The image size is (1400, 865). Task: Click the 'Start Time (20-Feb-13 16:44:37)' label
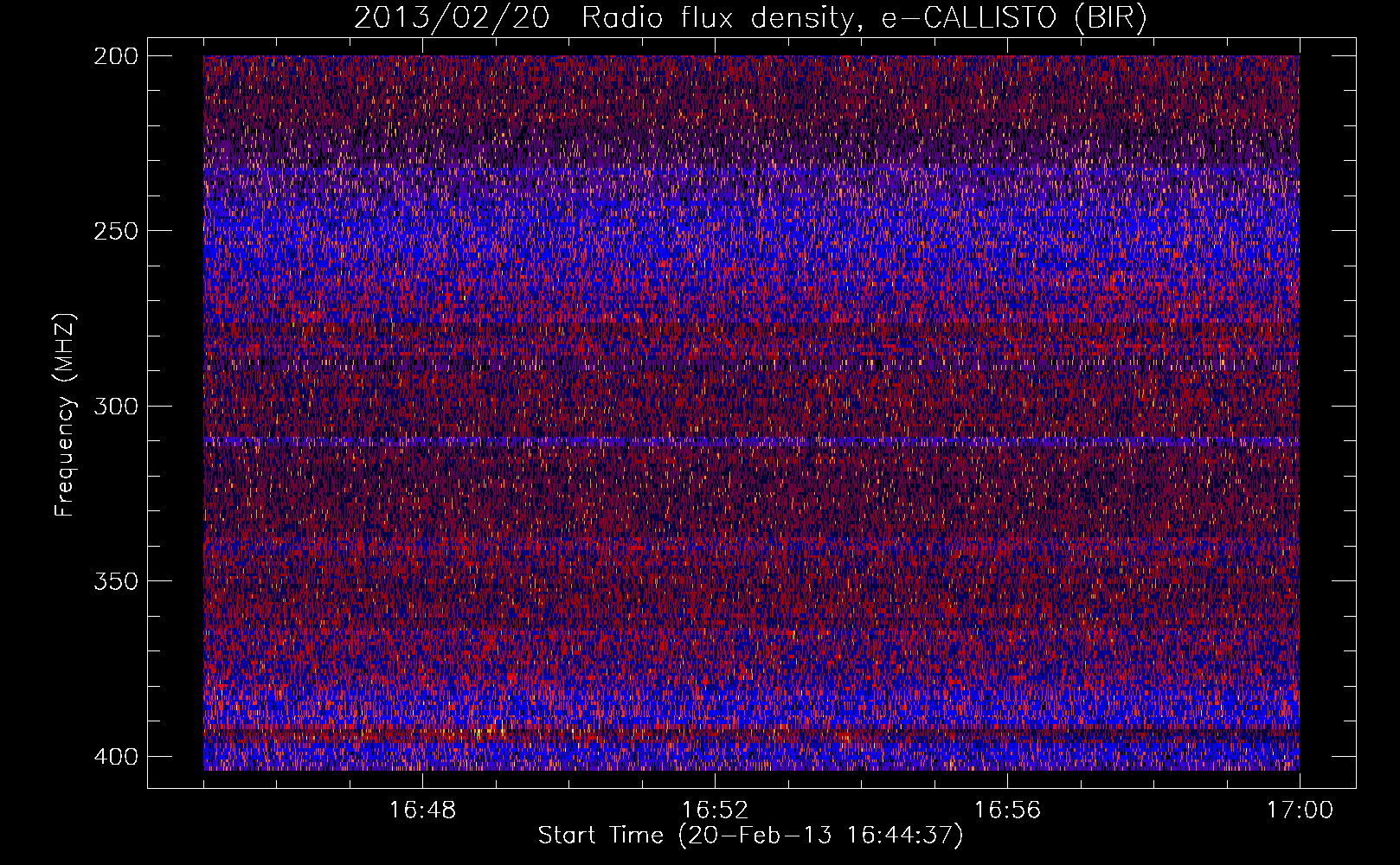750,836
